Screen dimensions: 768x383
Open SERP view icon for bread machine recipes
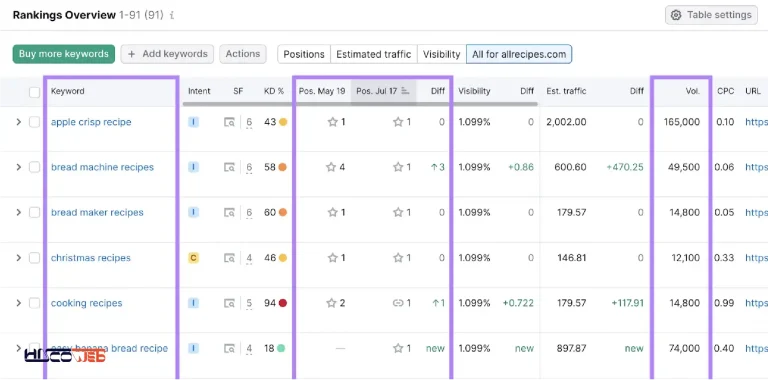pos(229,168)
